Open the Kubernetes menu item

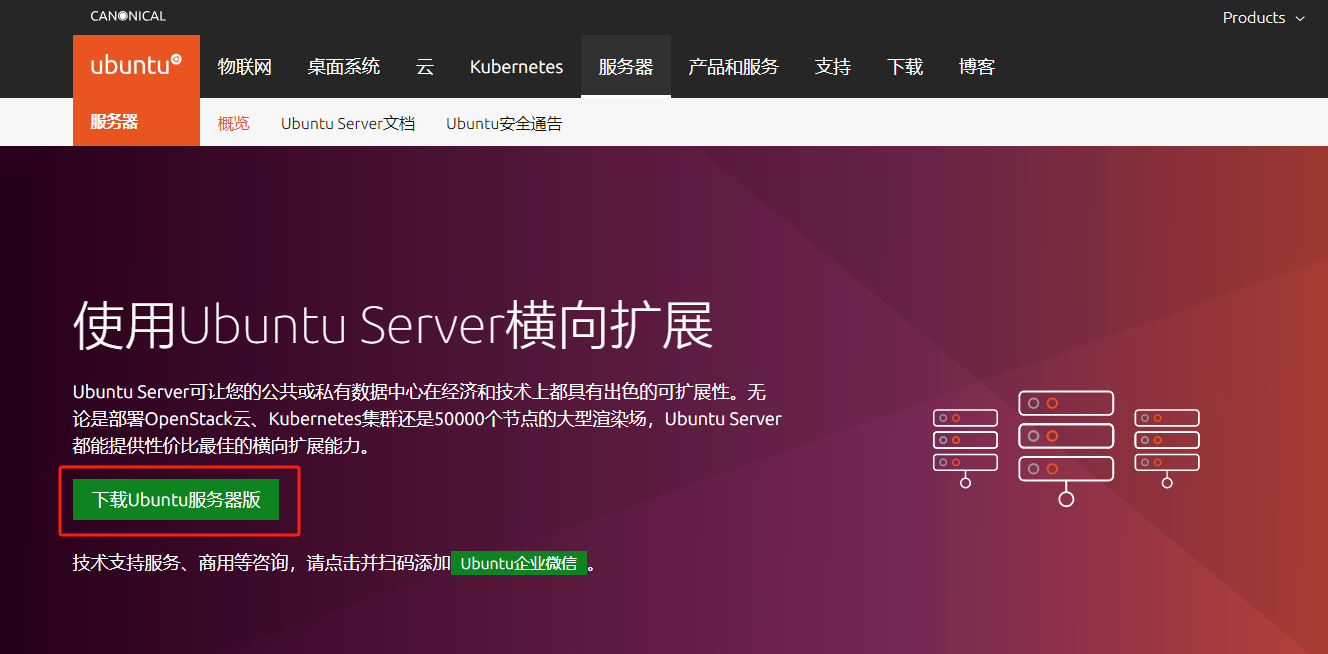pyautogui.click(x=516, y=67)
